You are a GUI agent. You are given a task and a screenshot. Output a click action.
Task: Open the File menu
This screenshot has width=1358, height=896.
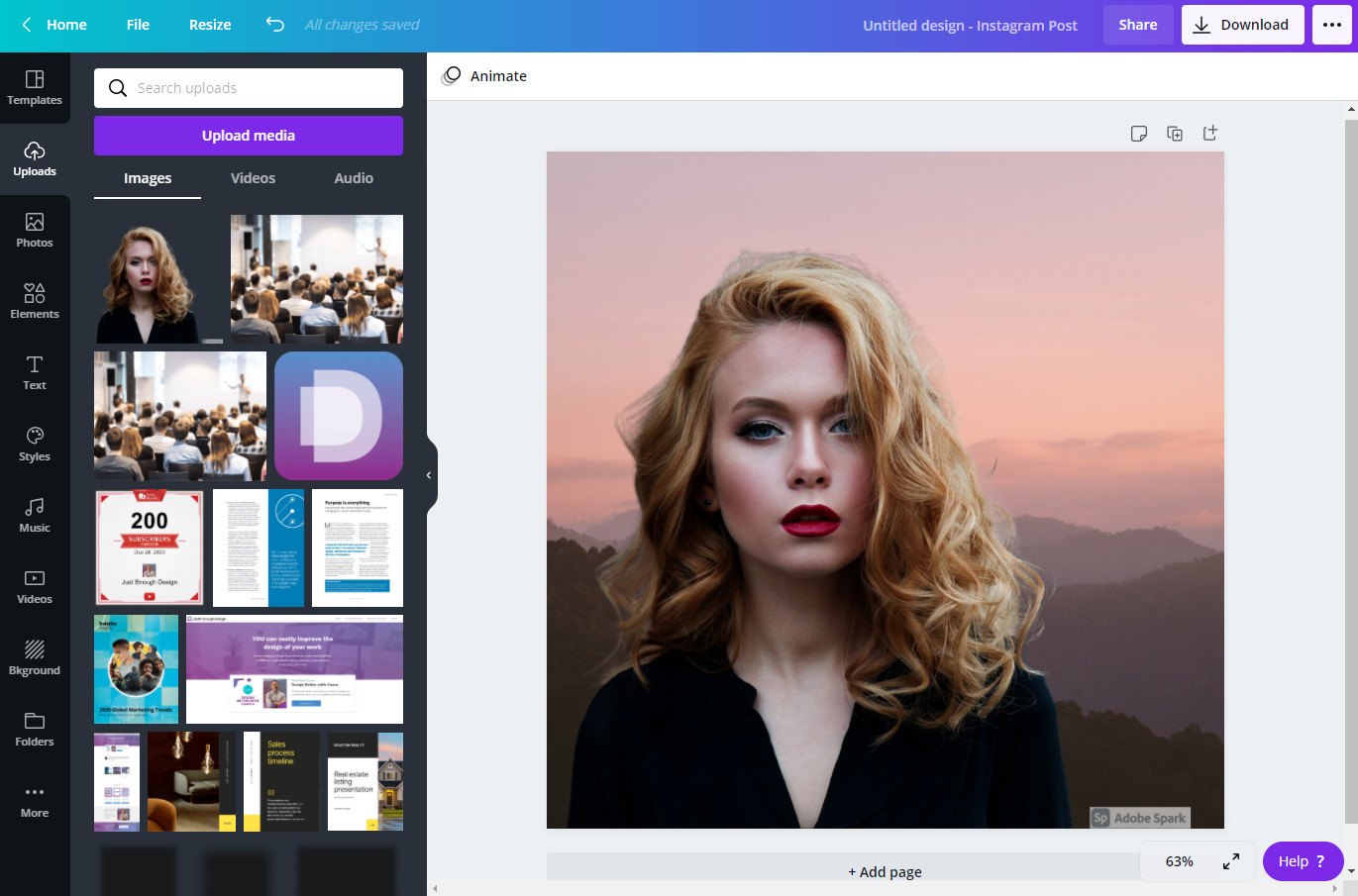pos(138,25)
